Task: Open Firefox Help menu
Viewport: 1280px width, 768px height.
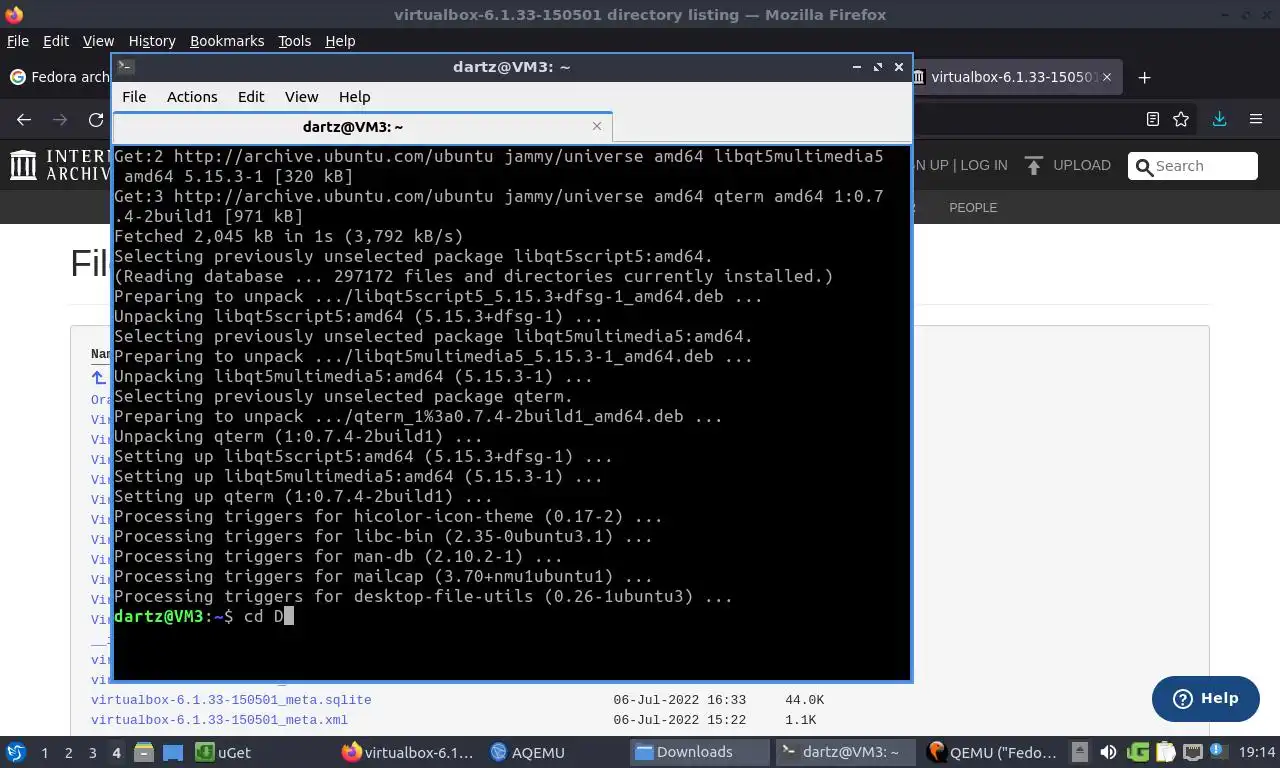Action: tap(340, 41)
